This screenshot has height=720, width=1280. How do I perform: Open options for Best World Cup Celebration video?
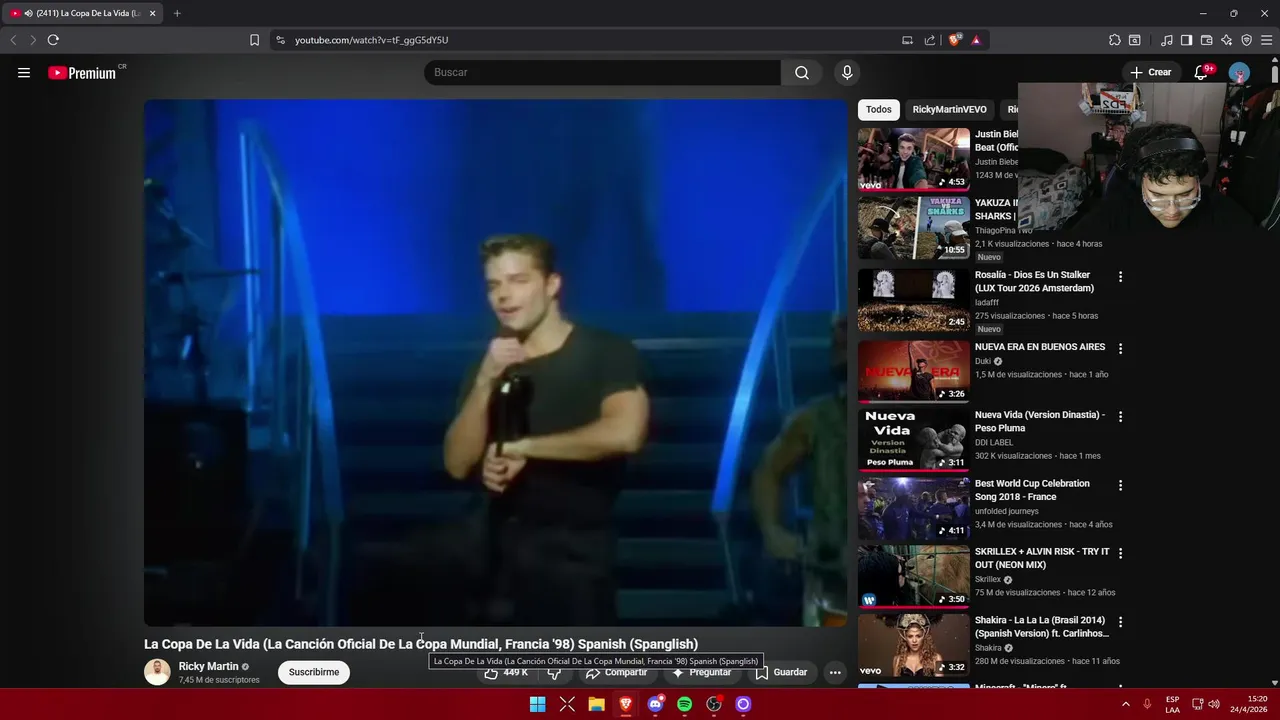click(x=1120, y=485)
